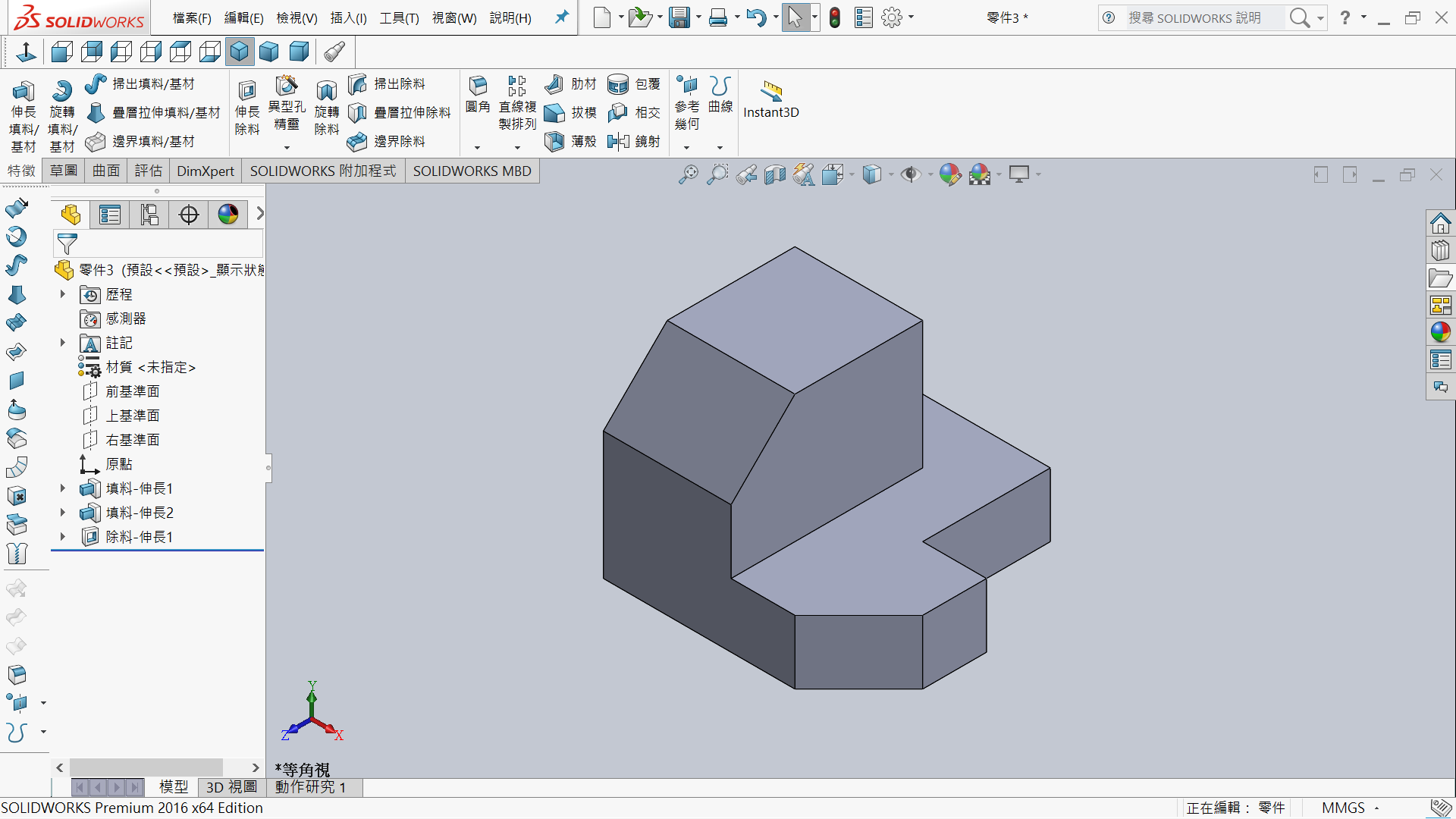
Task: Expand the 填料-伸長1 feature node
Action: click(x=63, y=488)
